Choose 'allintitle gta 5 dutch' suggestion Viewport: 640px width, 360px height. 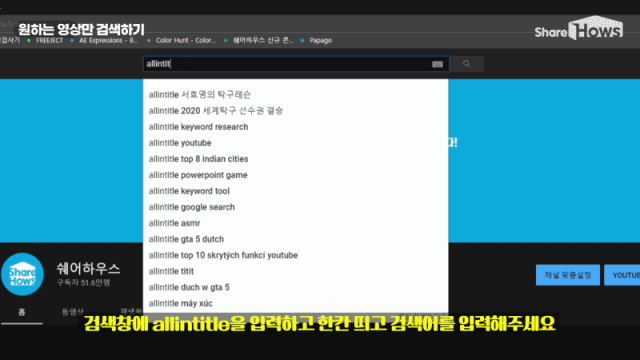pos(296,239)
